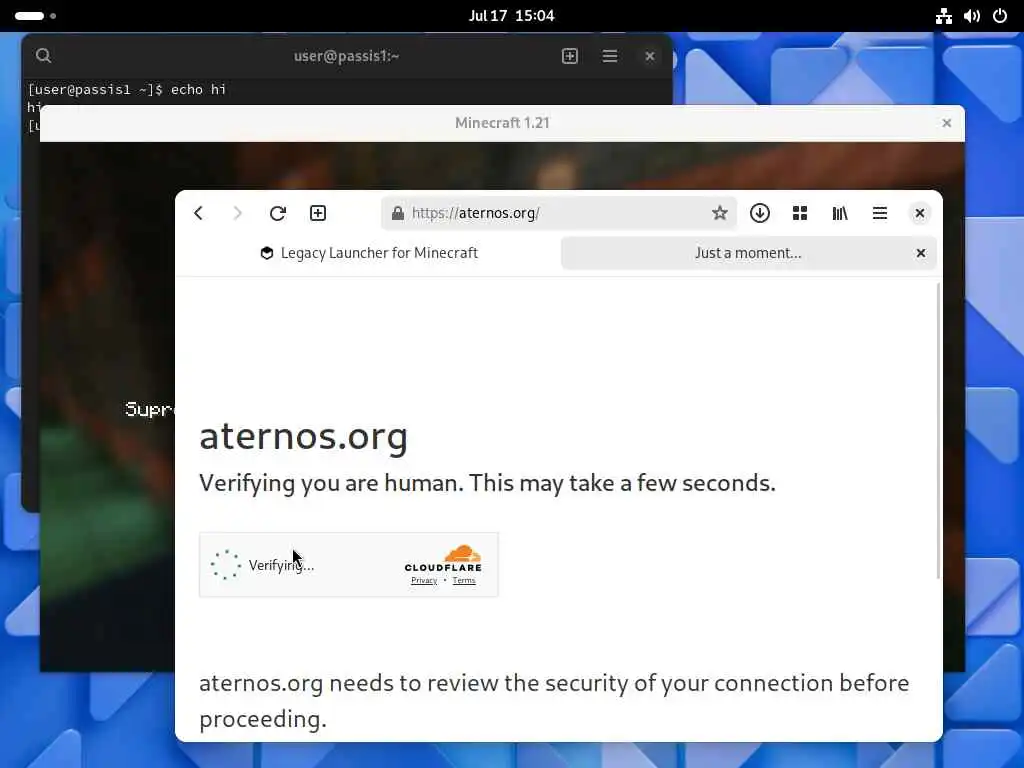Open a new terminal tab
Viewport: 1024px width, 768px height.
click(x=569, y=56)
